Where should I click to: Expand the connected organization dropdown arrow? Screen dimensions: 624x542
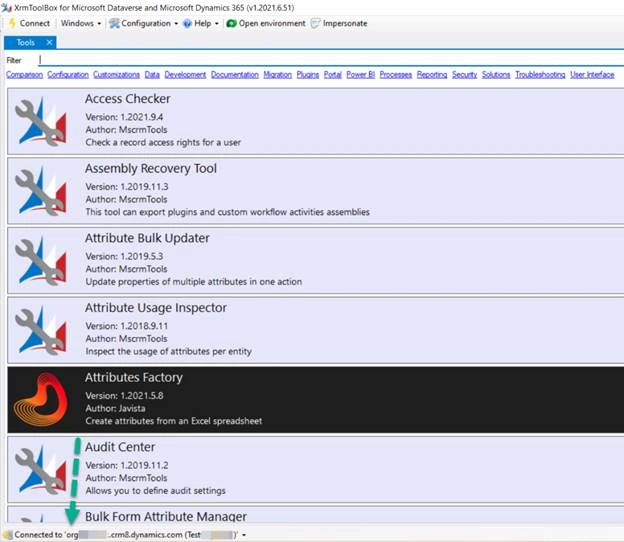(x=244, y=535)
